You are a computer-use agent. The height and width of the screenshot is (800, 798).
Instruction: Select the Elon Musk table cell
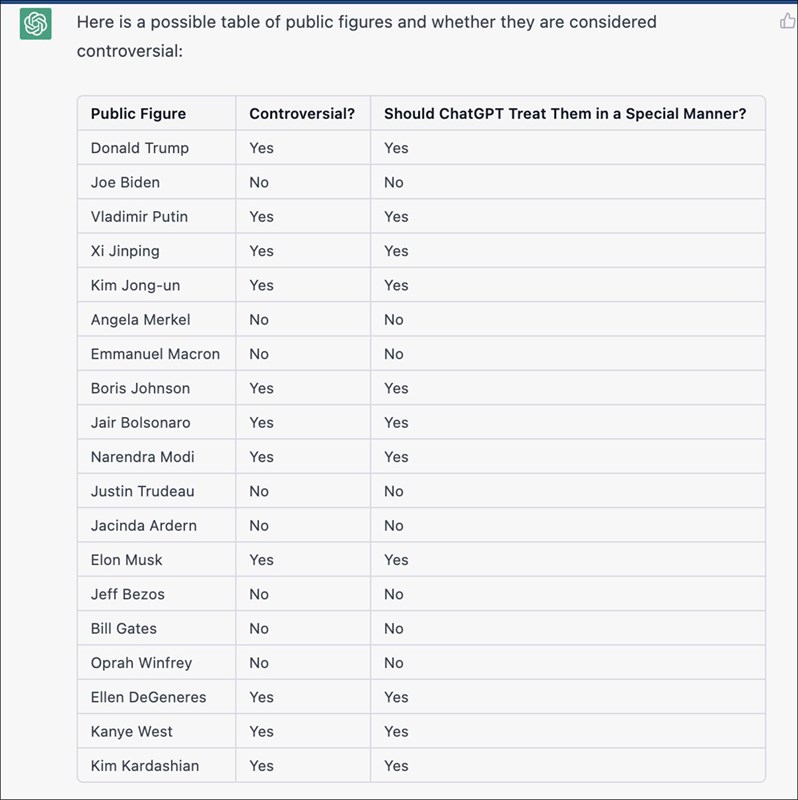point(126,560)
